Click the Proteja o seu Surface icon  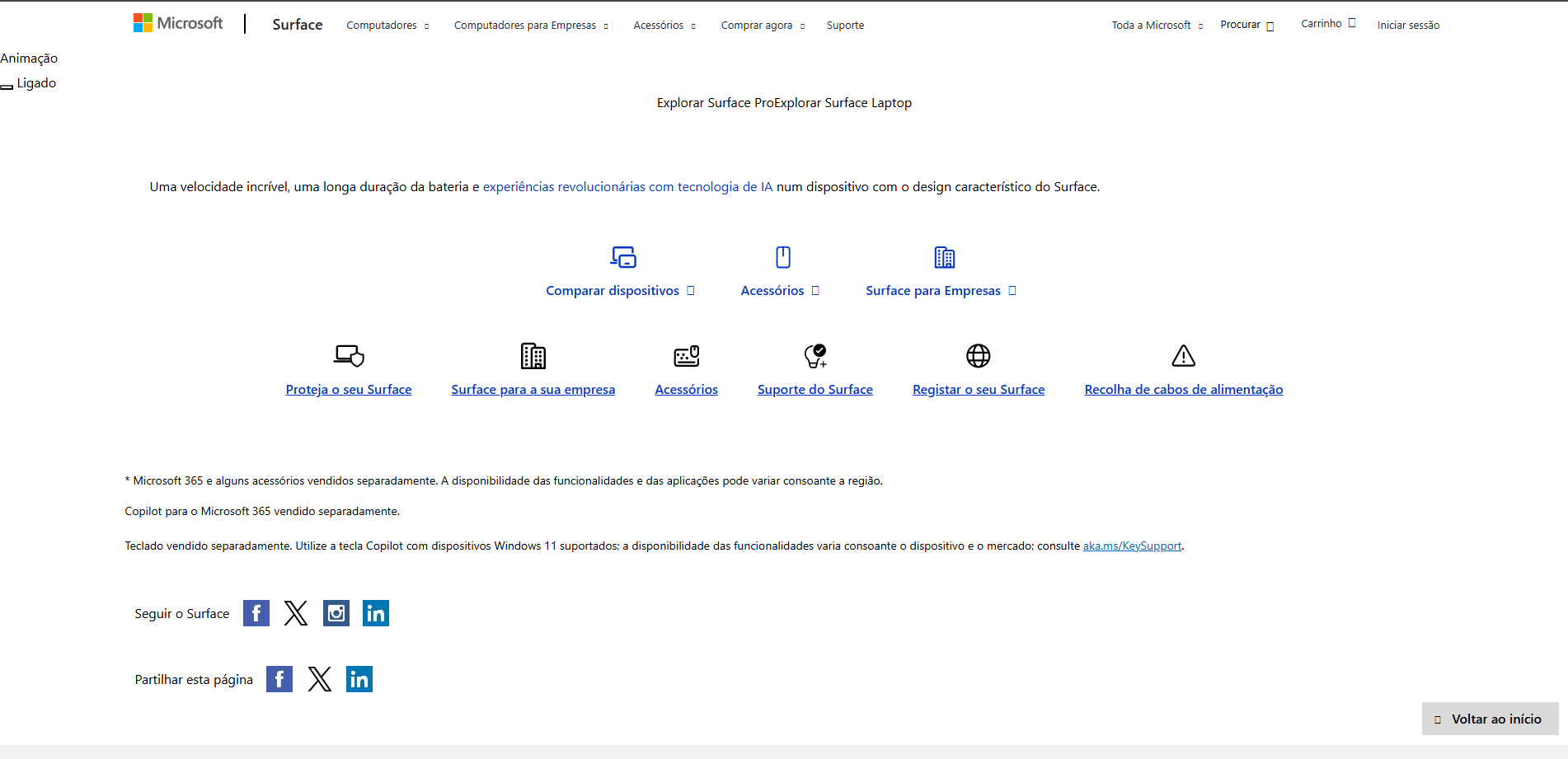point(349,356)
